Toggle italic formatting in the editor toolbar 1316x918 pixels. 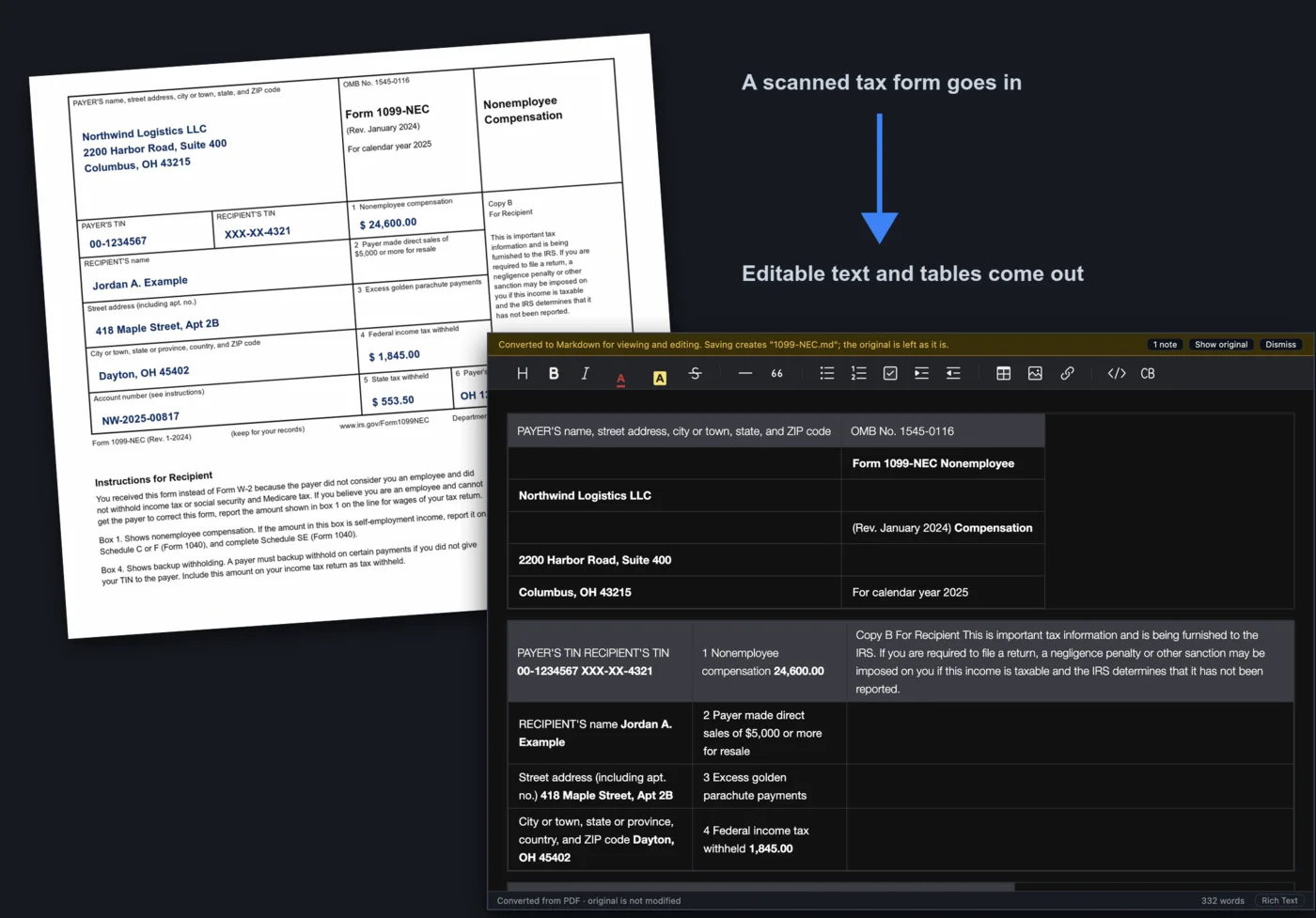(585, 373)
